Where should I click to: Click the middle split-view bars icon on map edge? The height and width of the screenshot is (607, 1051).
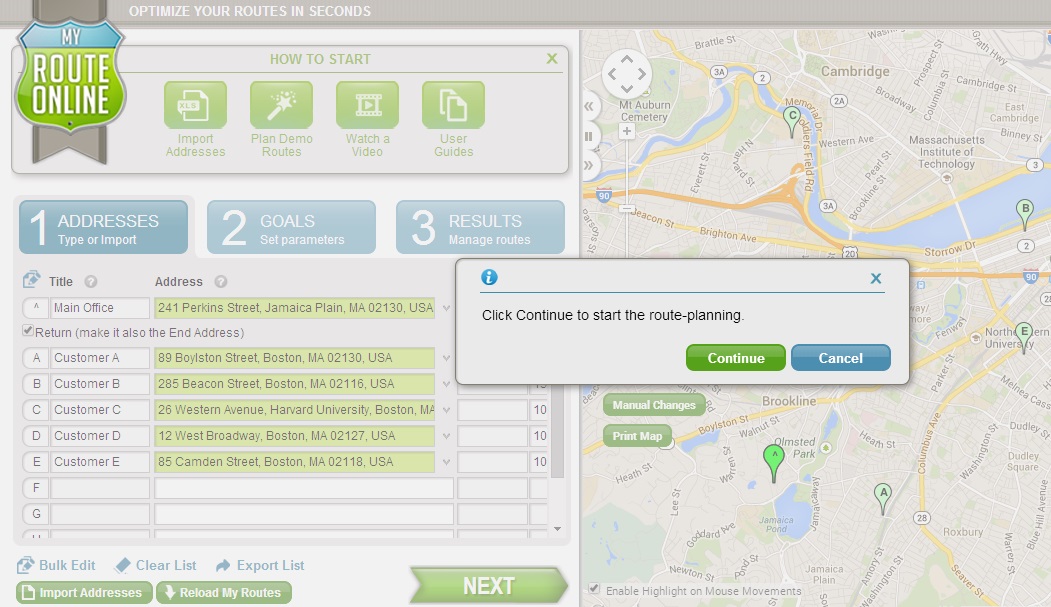point(589,137)
